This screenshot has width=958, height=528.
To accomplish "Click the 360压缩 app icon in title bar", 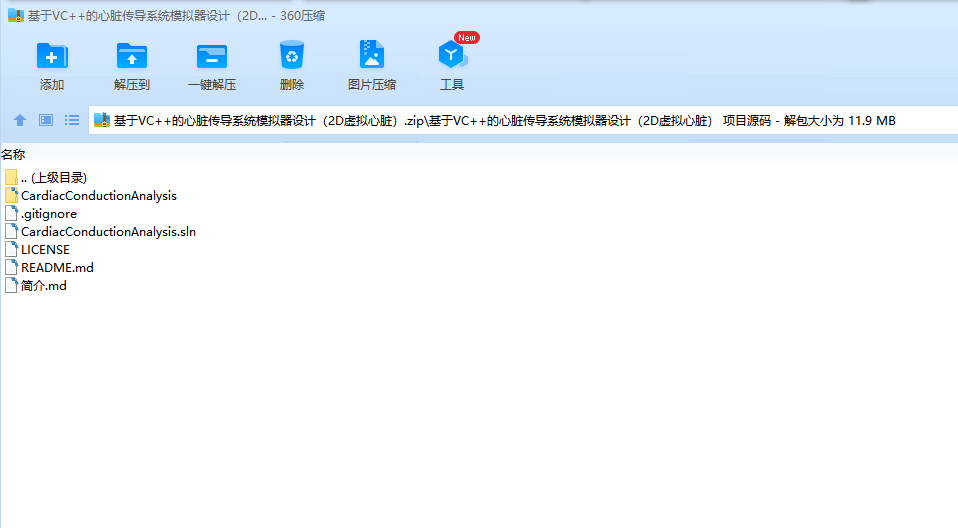I will 15,15.
